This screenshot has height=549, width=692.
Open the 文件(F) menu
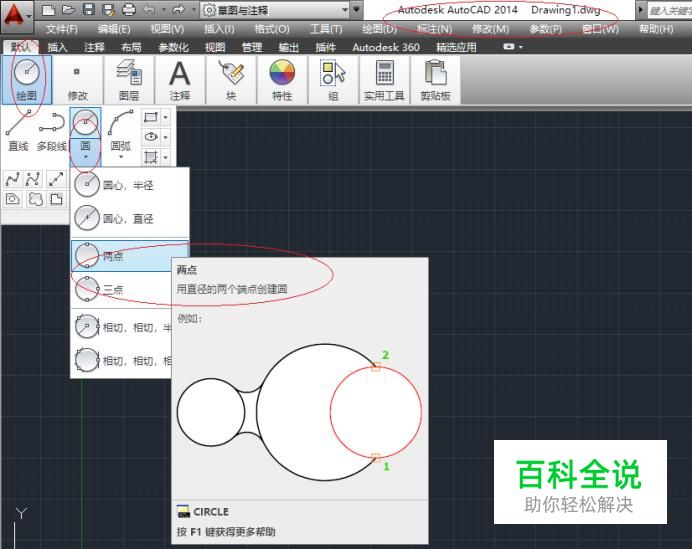[62, 29]
